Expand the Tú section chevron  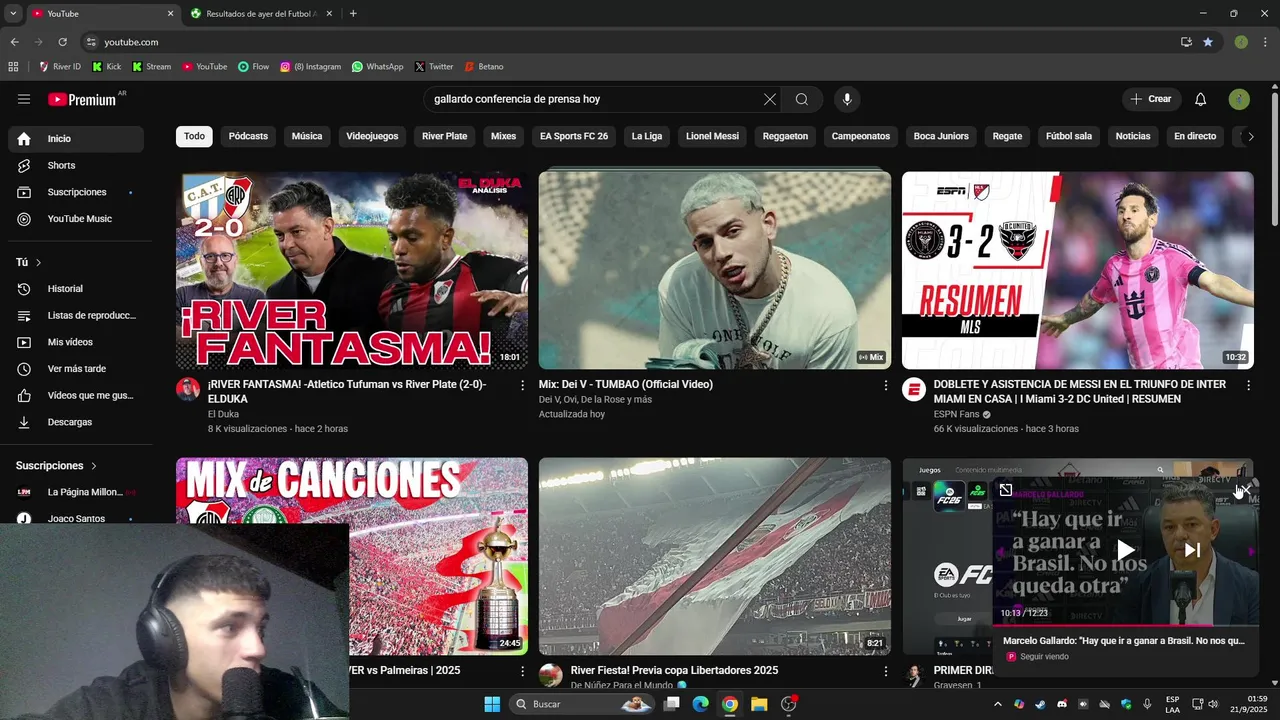[39, 262]
